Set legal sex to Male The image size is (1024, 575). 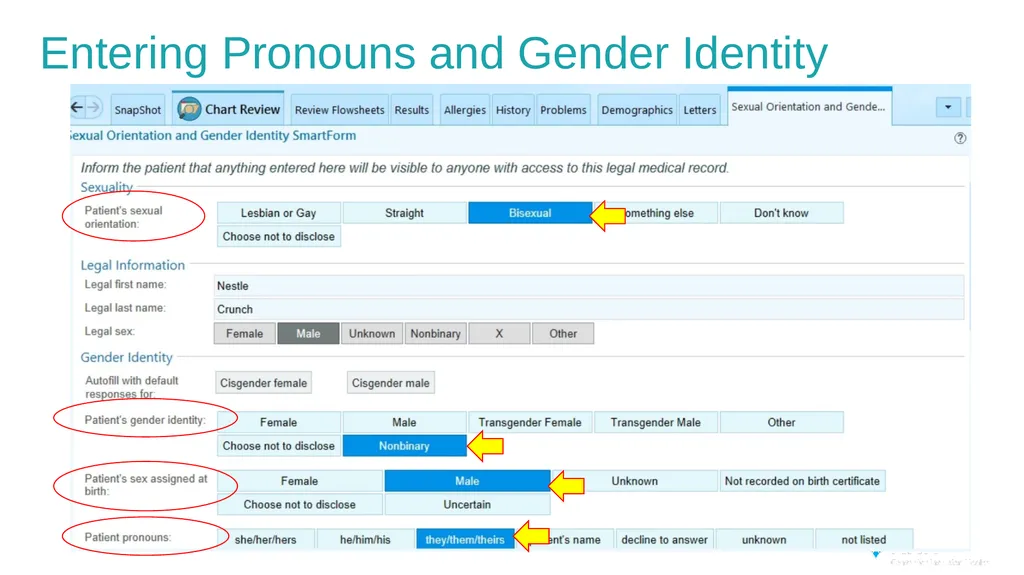pos(308,333)
